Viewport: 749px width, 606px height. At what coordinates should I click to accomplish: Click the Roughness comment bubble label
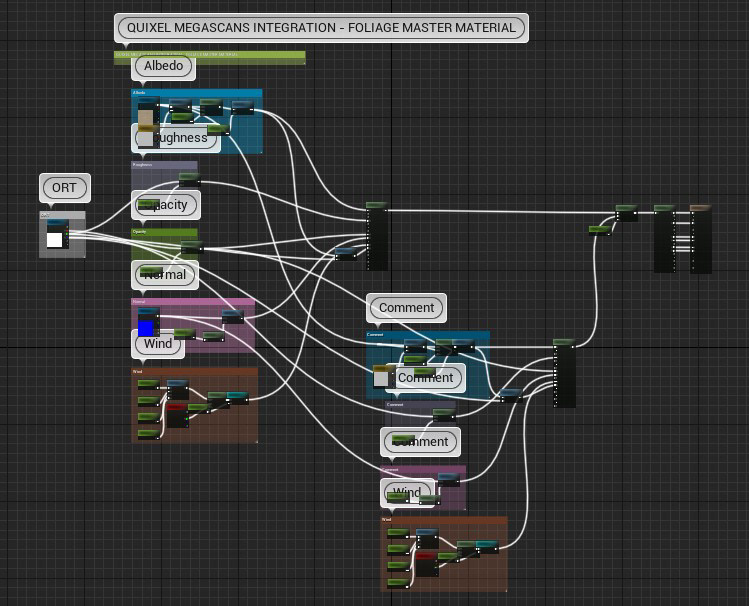point(176,138)
